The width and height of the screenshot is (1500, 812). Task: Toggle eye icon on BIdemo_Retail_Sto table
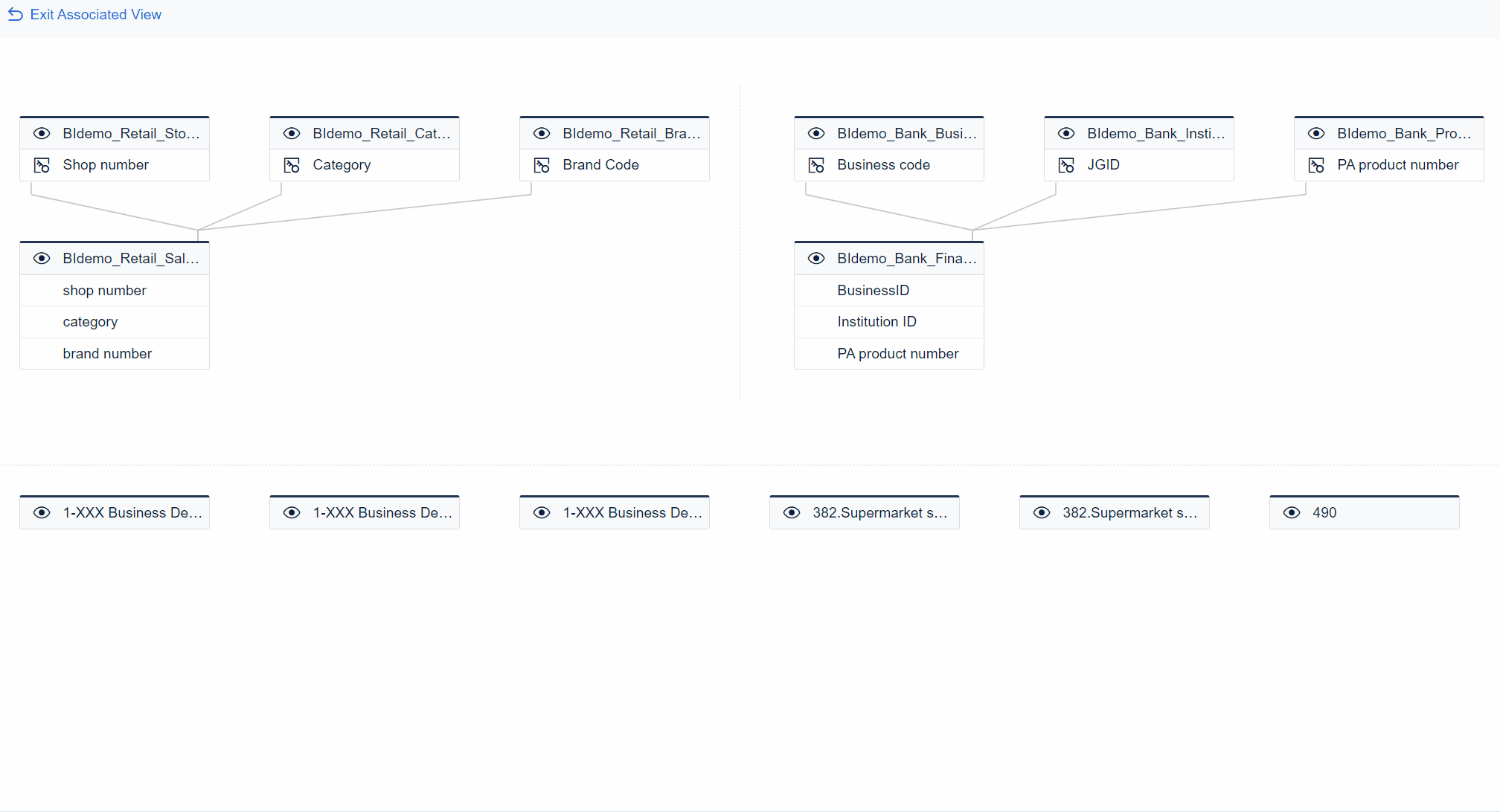42,133
